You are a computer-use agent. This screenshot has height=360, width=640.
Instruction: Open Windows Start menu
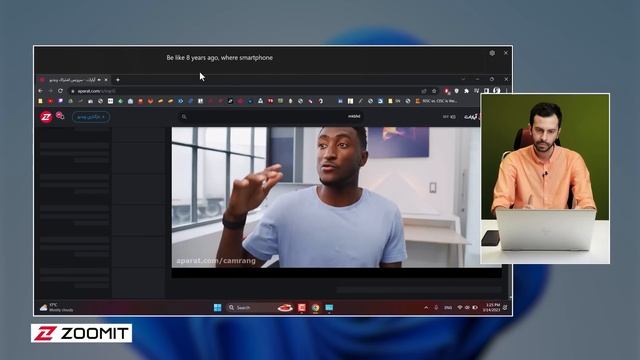218,307
